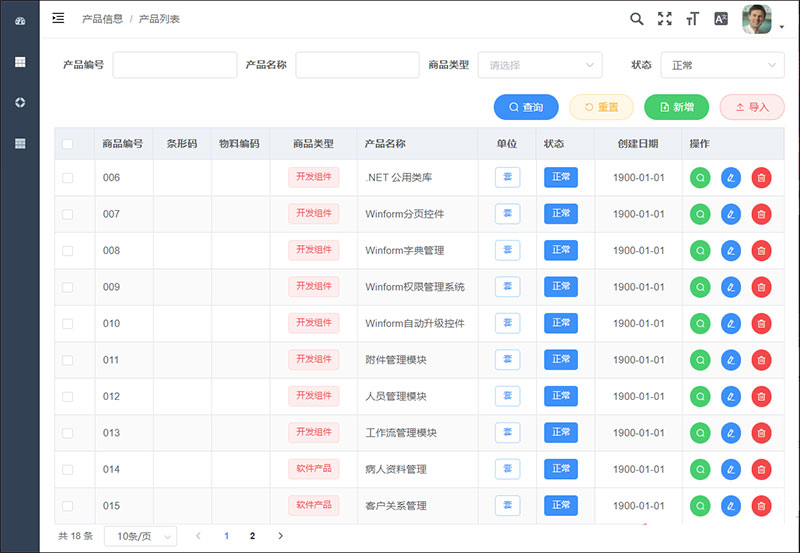The width and height of the screenshot is (800, 553).
Task: Click the 查询 search button
Action: 526,107
